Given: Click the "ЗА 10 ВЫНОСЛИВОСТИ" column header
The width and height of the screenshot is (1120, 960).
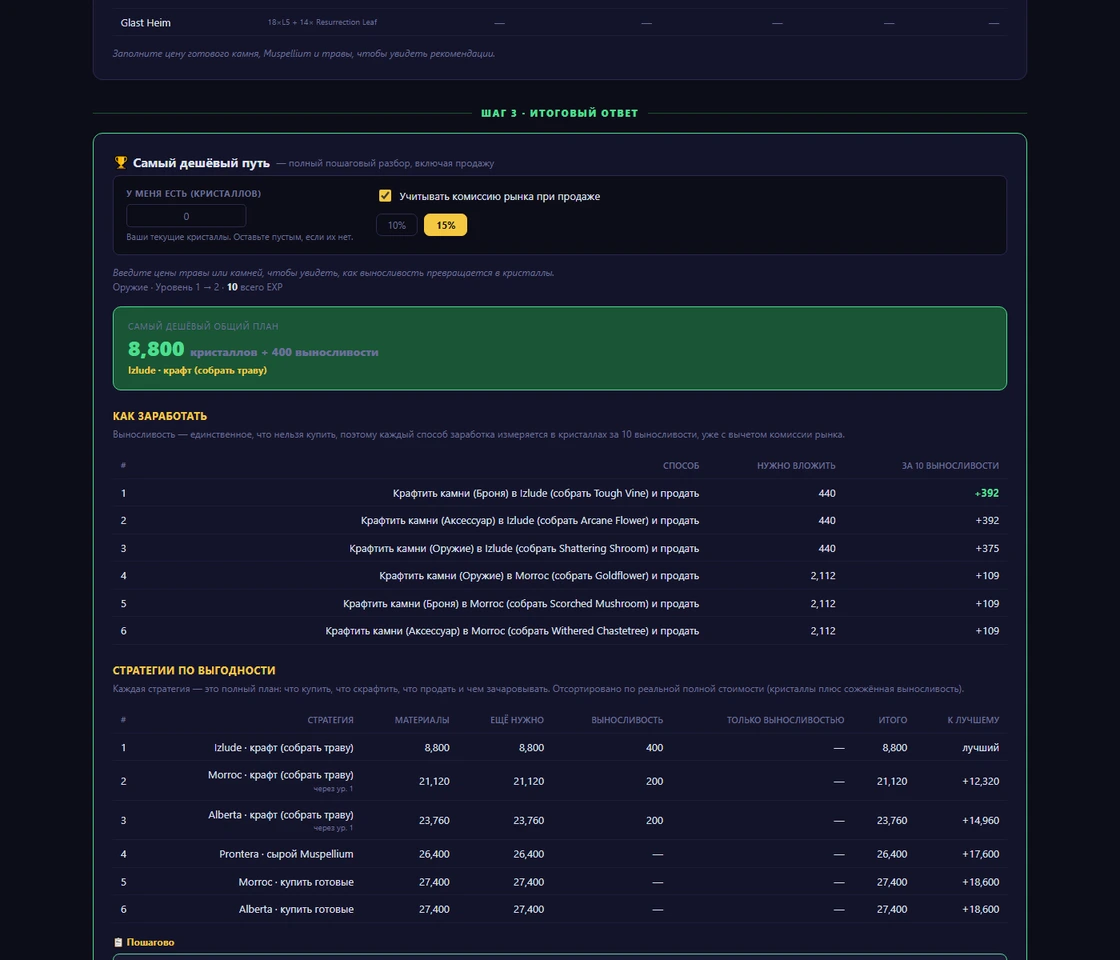Looking at the screenshot, I should (950, 466).
